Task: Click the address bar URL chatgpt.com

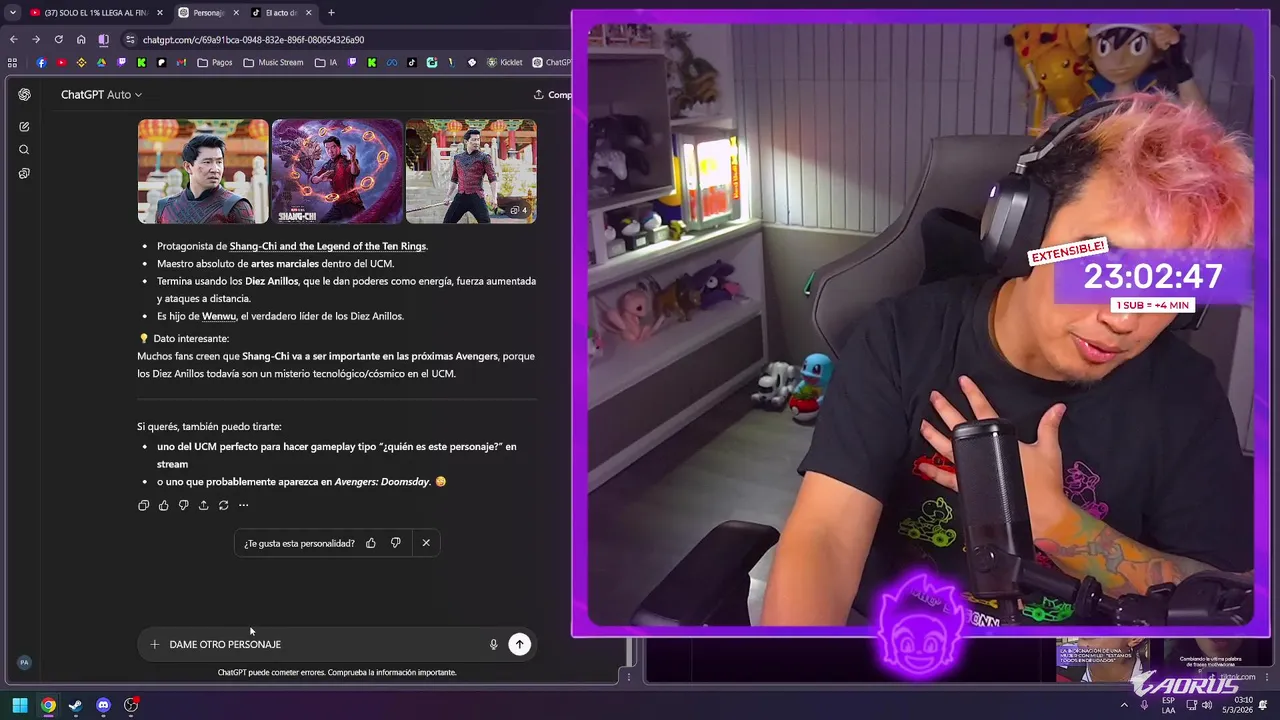Action: click(x=253, y=40)
